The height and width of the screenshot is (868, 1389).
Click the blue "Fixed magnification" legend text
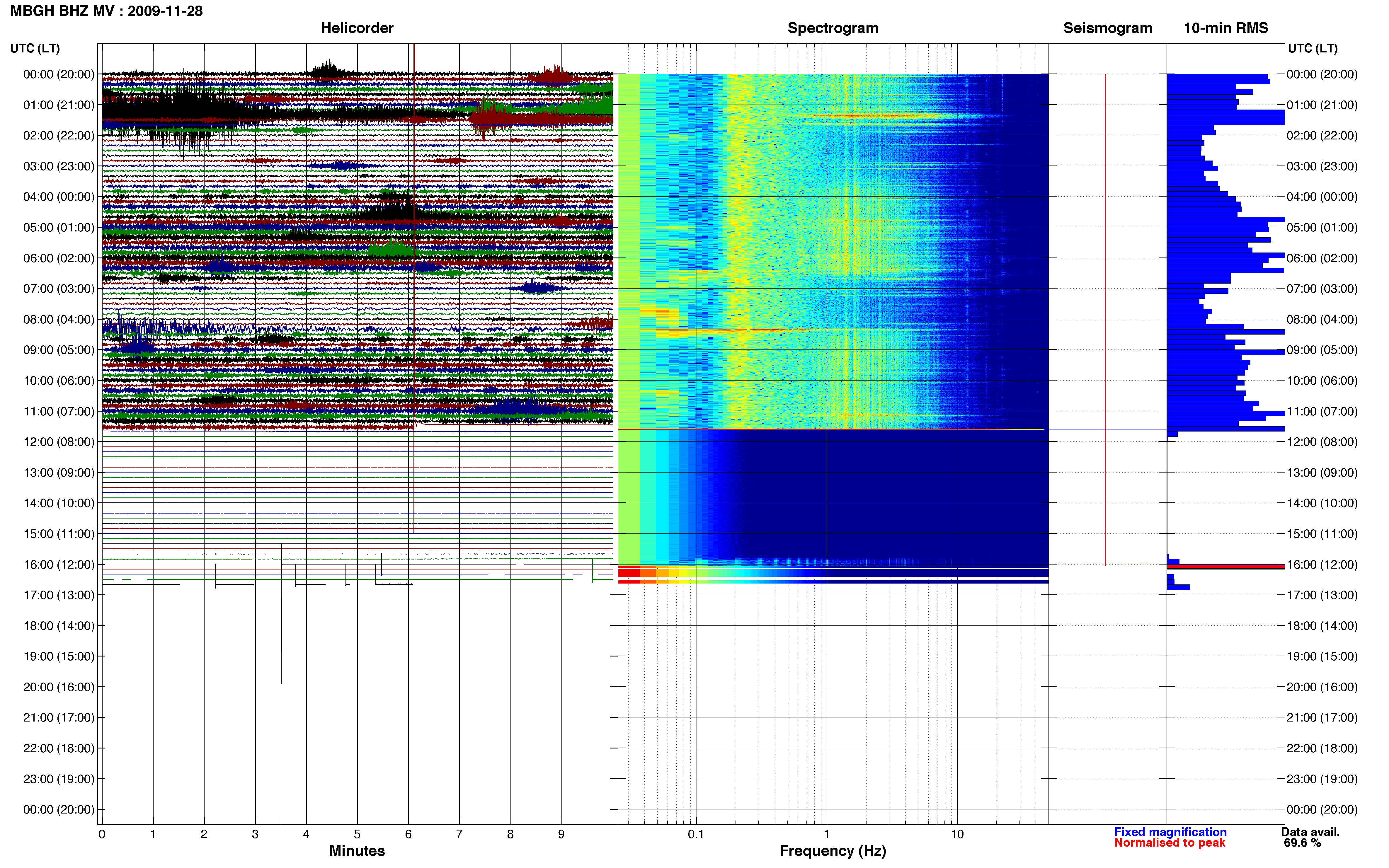coord(1170,832)
